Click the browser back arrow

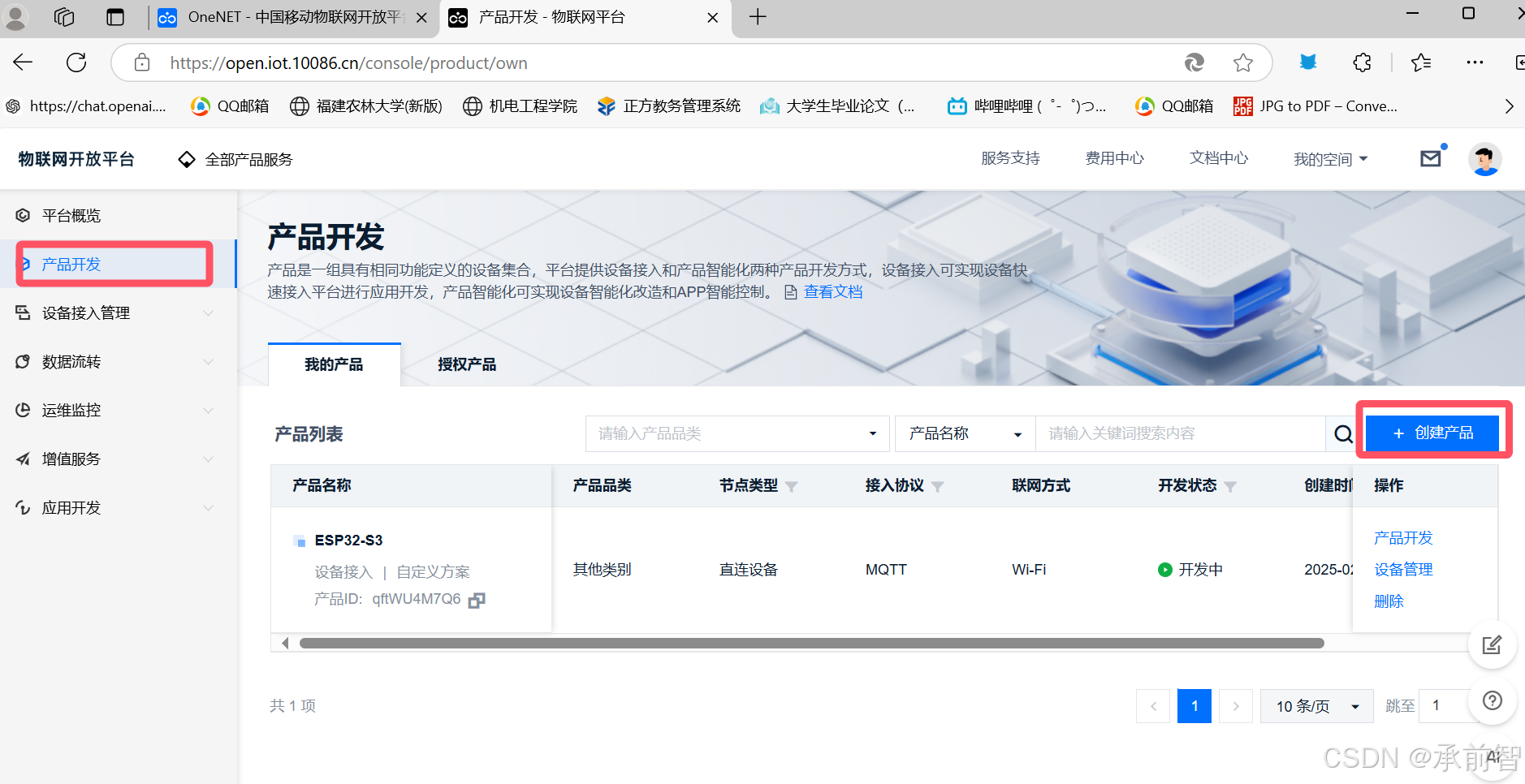point(23,62)
